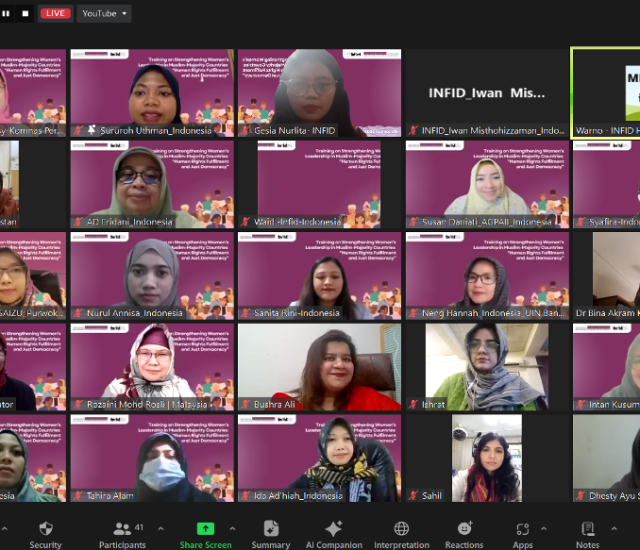640x550 pixels.
Task: Click muted mic icon on AD Eridani tile
Action: point(78,222)
